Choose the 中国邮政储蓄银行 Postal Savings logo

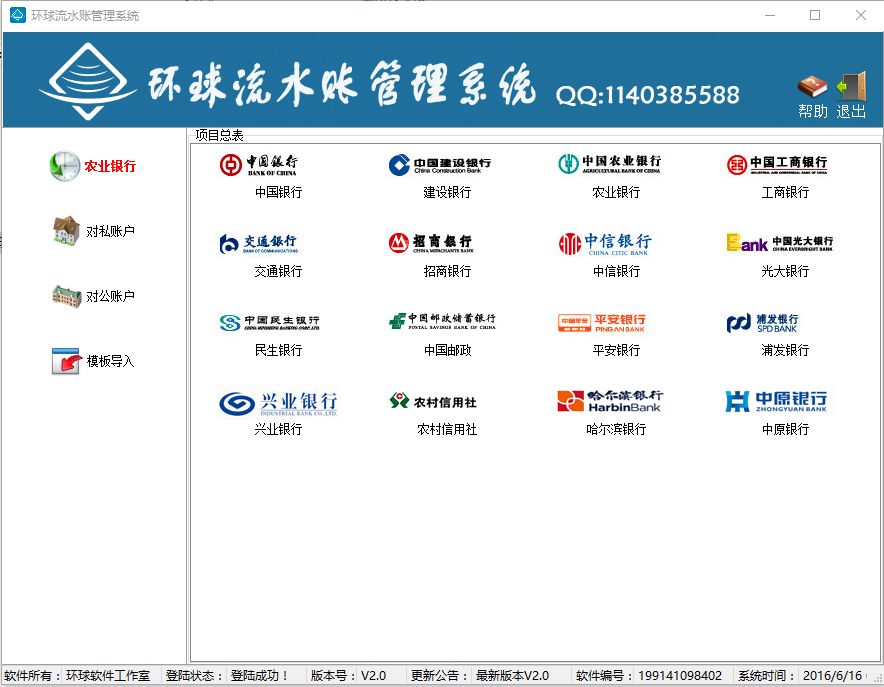pyautogui.click(x=443, y=321)
